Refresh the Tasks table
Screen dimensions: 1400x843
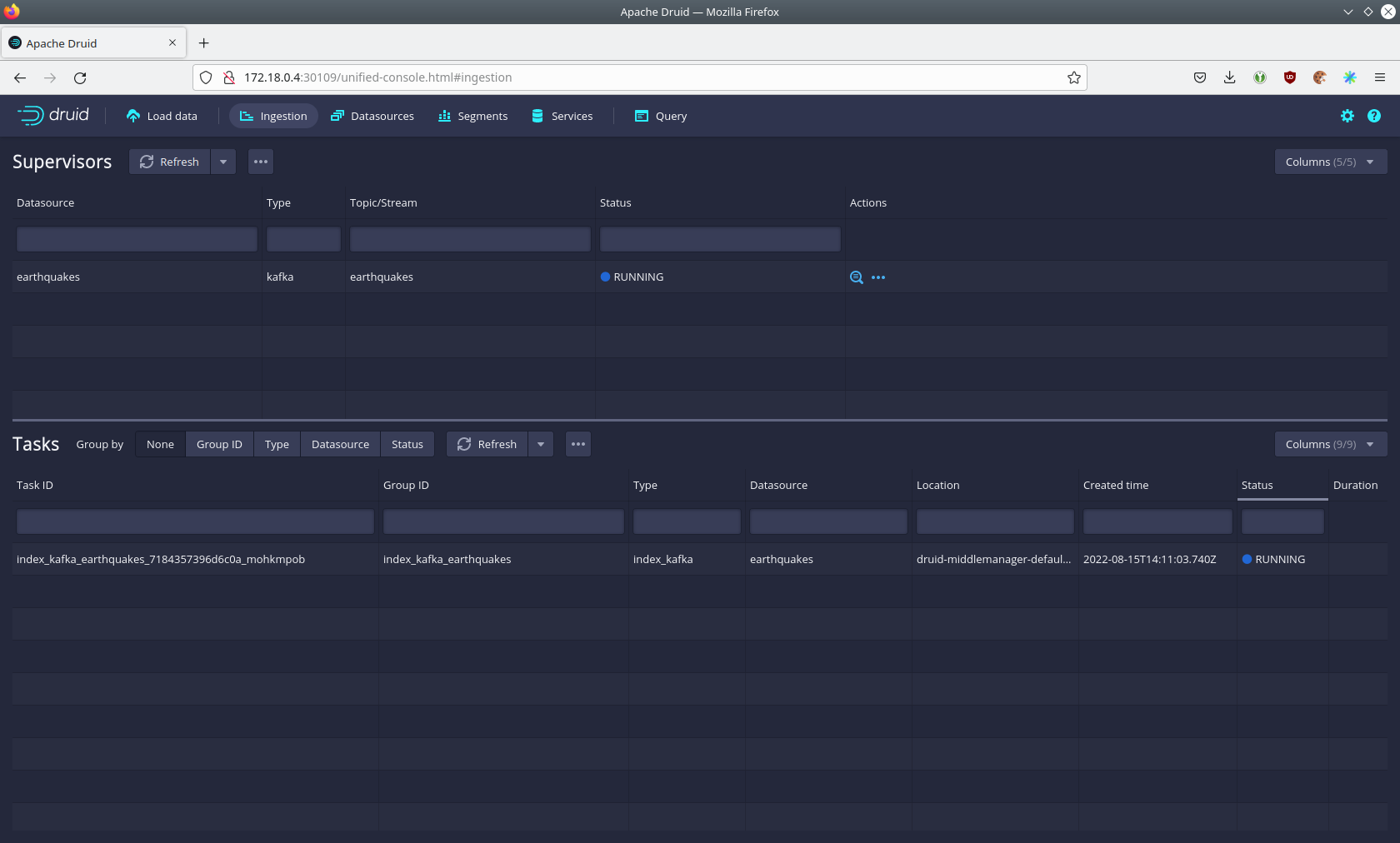(487, 444)
